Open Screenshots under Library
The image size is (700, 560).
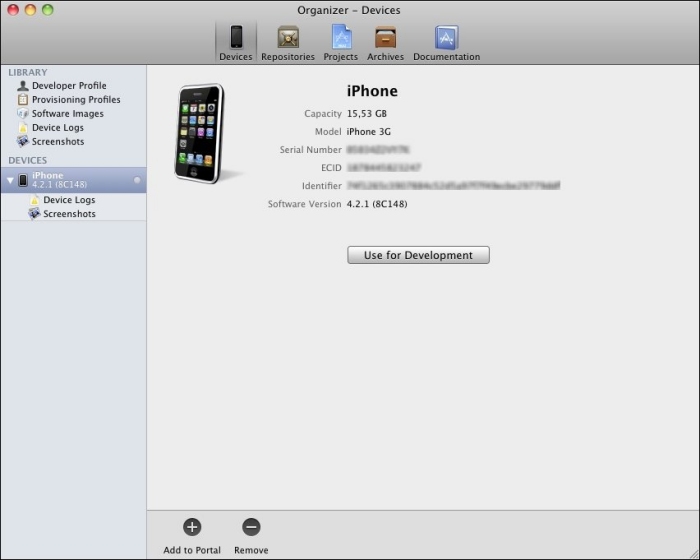pos(50,141)
